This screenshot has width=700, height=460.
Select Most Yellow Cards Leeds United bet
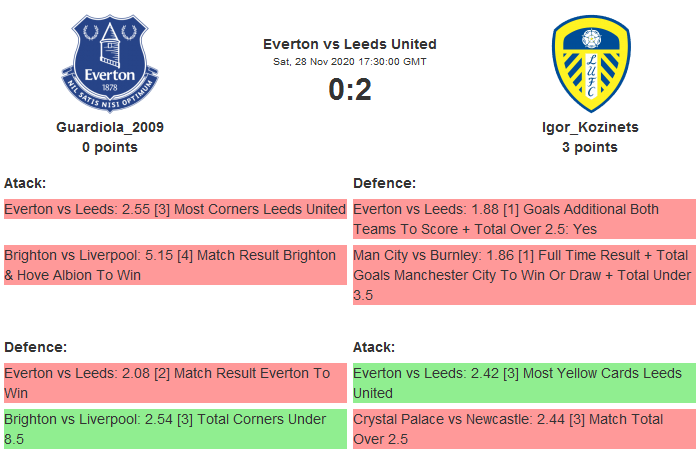click(x=524, y=382)
